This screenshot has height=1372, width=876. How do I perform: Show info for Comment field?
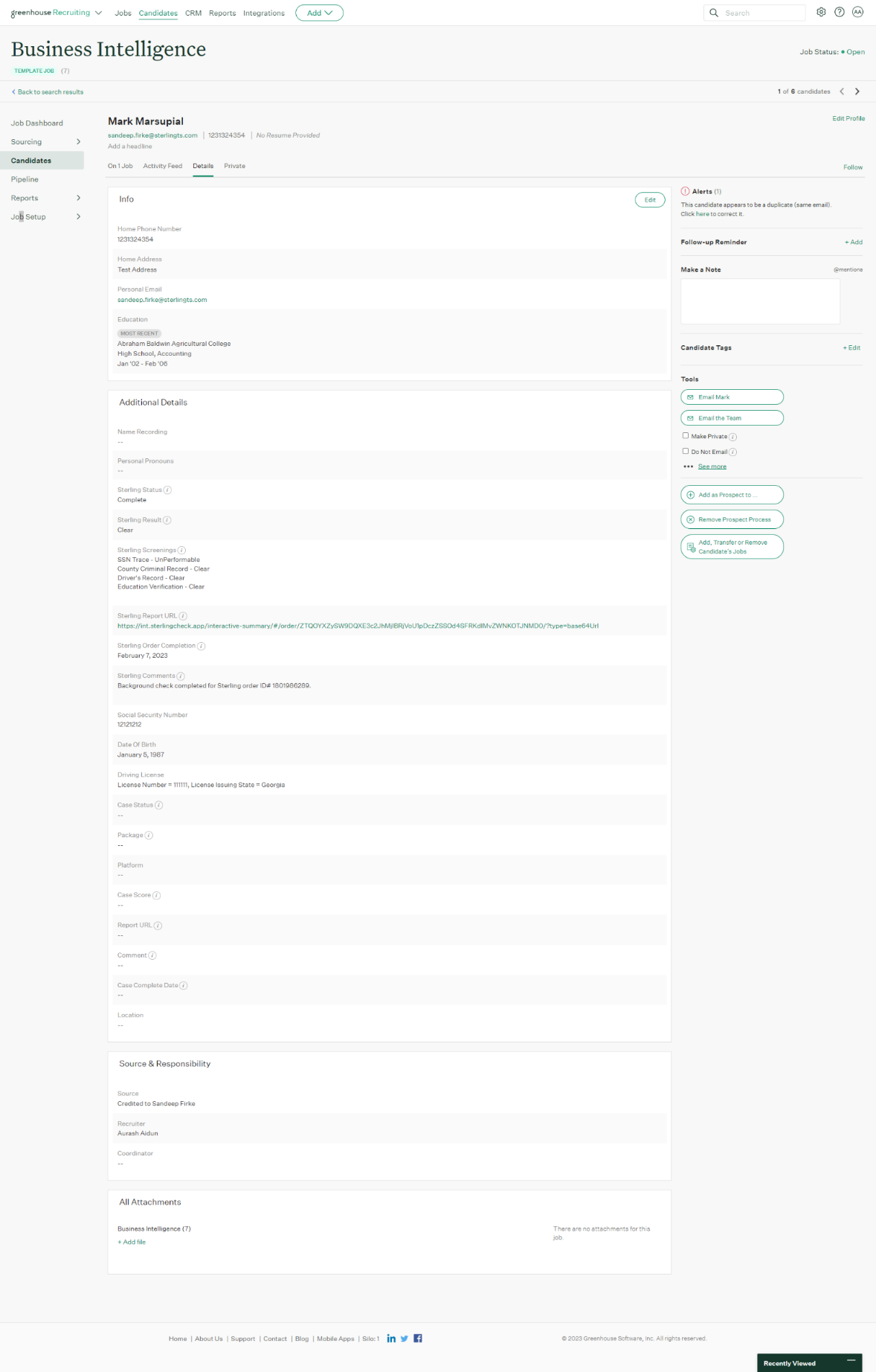coord(152,955)
